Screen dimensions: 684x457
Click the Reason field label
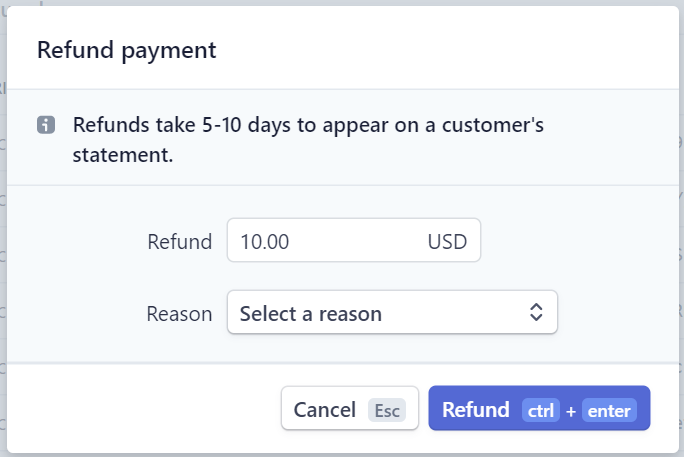click(x=179, y=314)
